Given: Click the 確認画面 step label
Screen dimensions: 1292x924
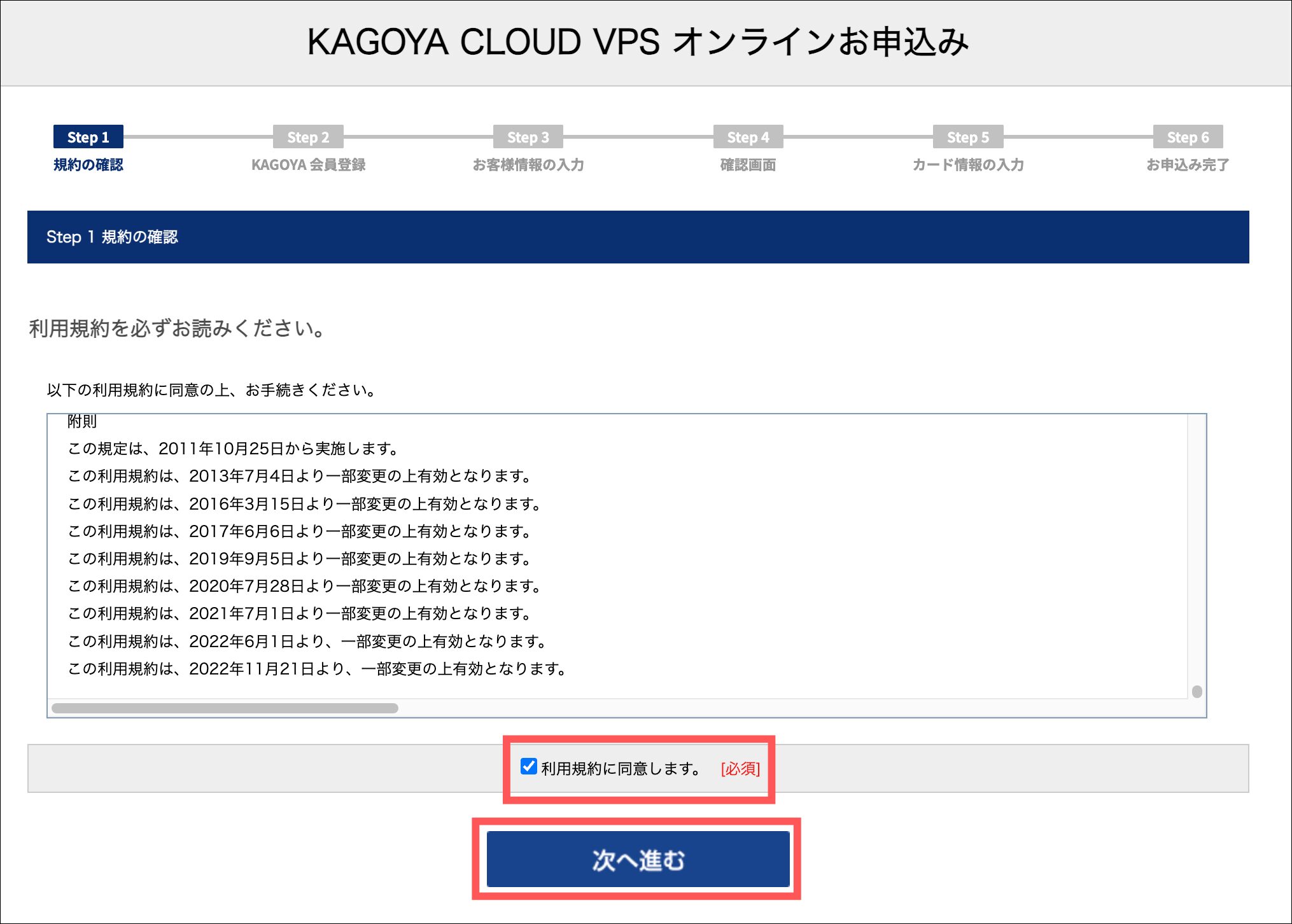Looking at the screenshot, I should 748,165.
